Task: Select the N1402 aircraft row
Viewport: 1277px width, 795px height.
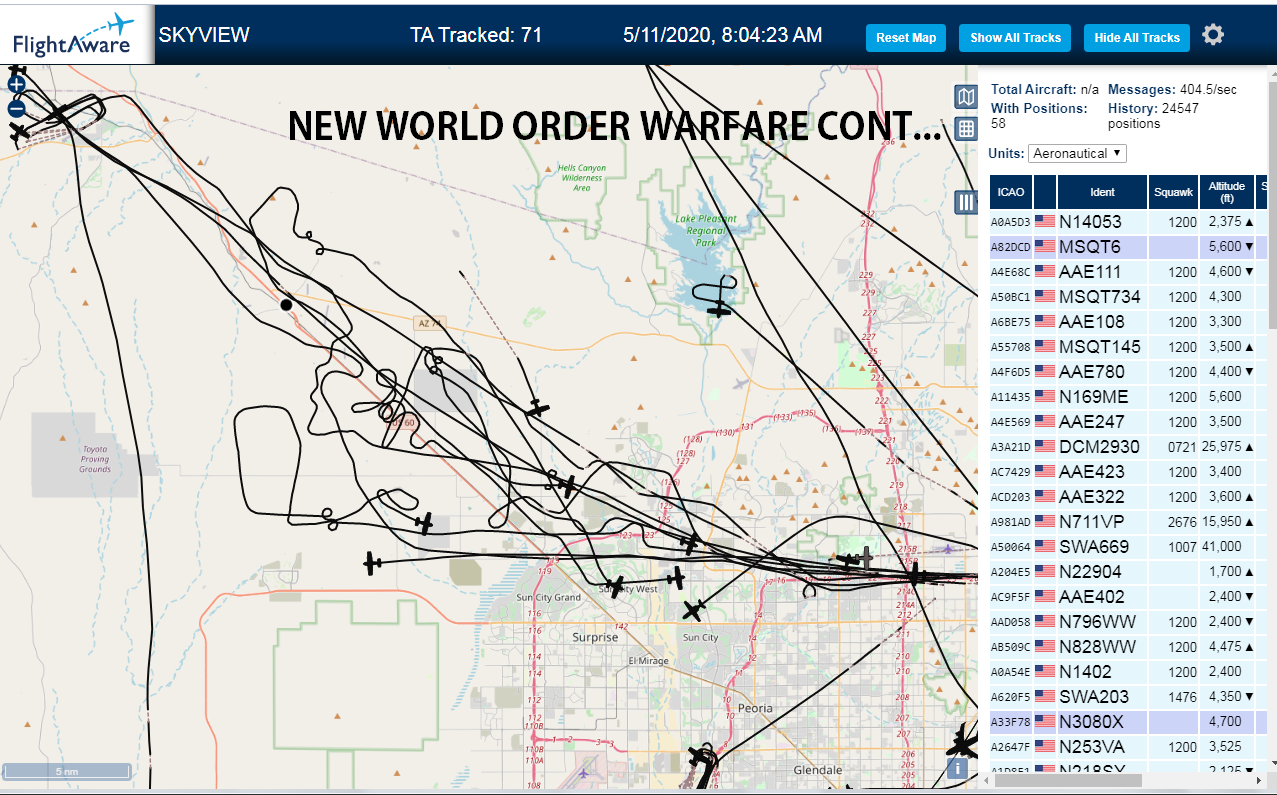Action: click(x=1128, y=672)
